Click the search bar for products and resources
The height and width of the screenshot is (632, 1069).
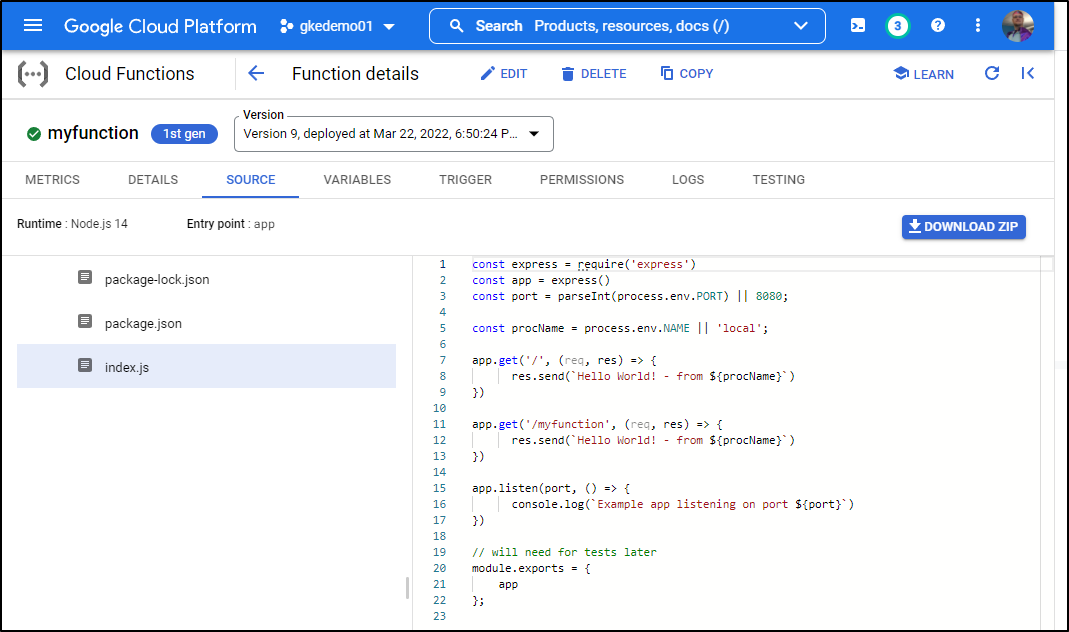tap(627, 26)
